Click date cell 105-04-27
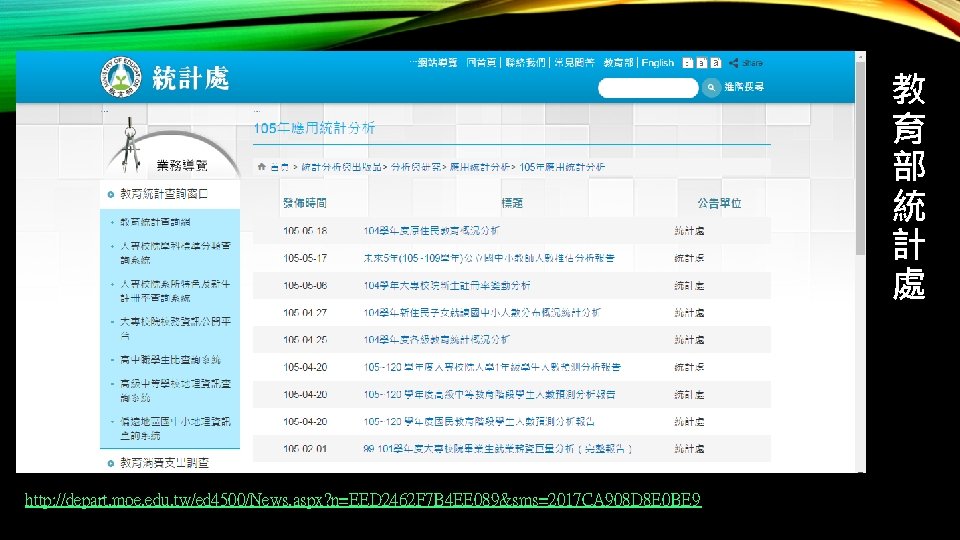 [305, 312]
